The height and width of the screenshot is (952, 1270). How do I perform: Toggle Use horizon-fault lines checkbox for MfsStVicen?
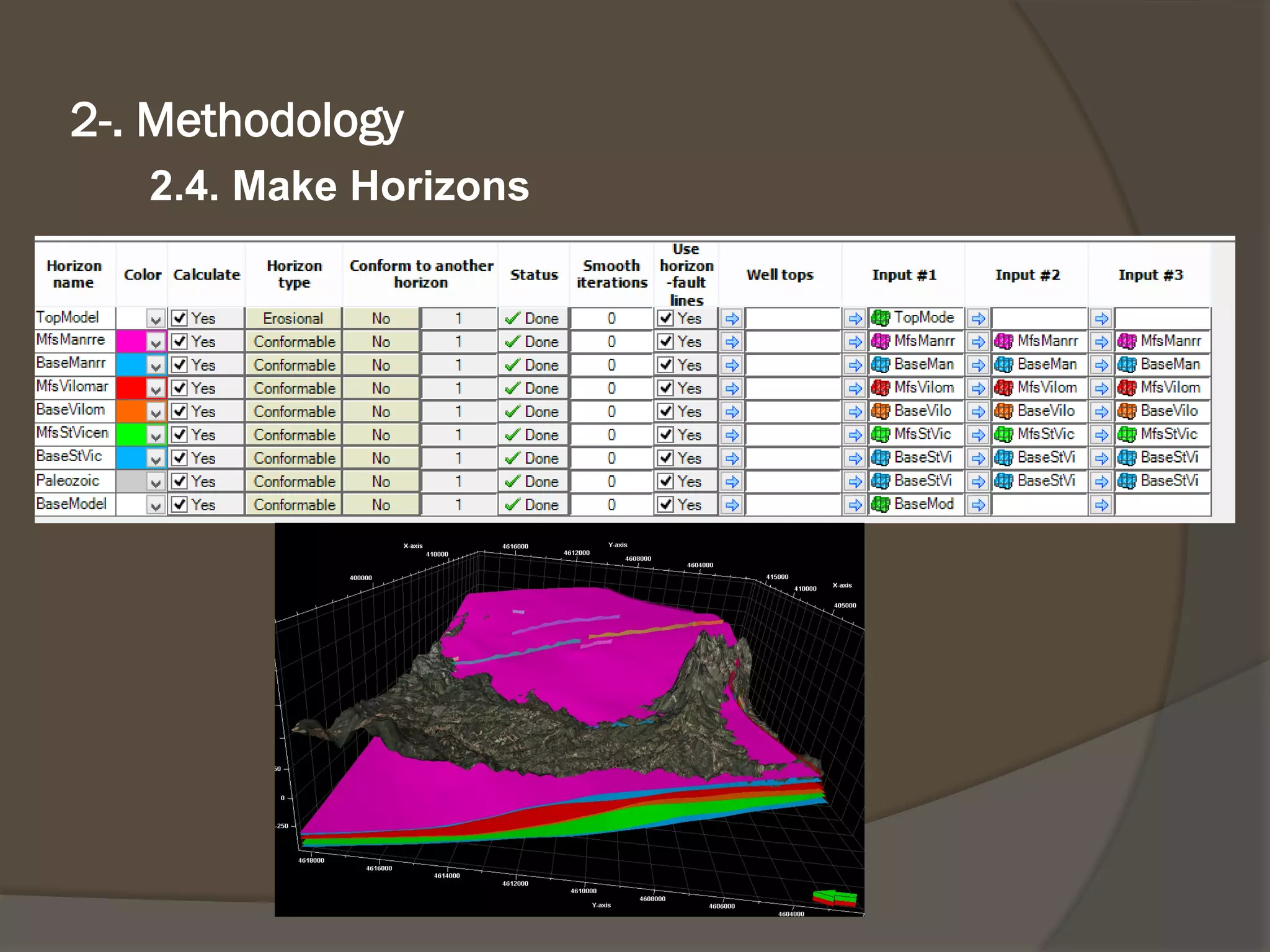[x=665, y=435]
